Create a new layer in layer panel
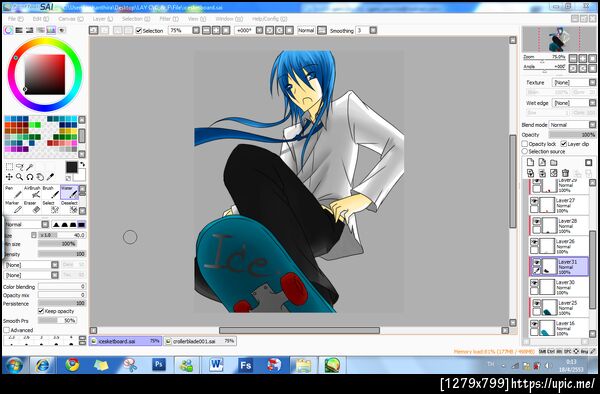 point(530,162)
